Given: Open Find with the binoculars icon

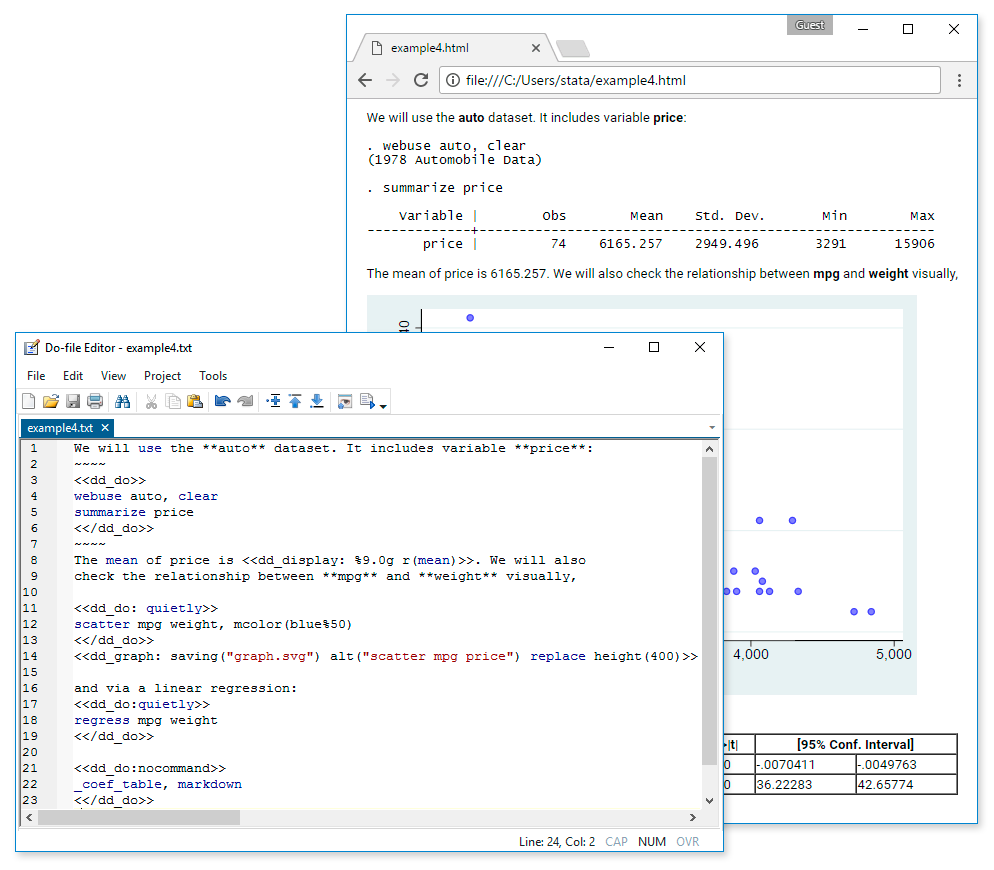Looking at the screenshot, I should point(122,401).
